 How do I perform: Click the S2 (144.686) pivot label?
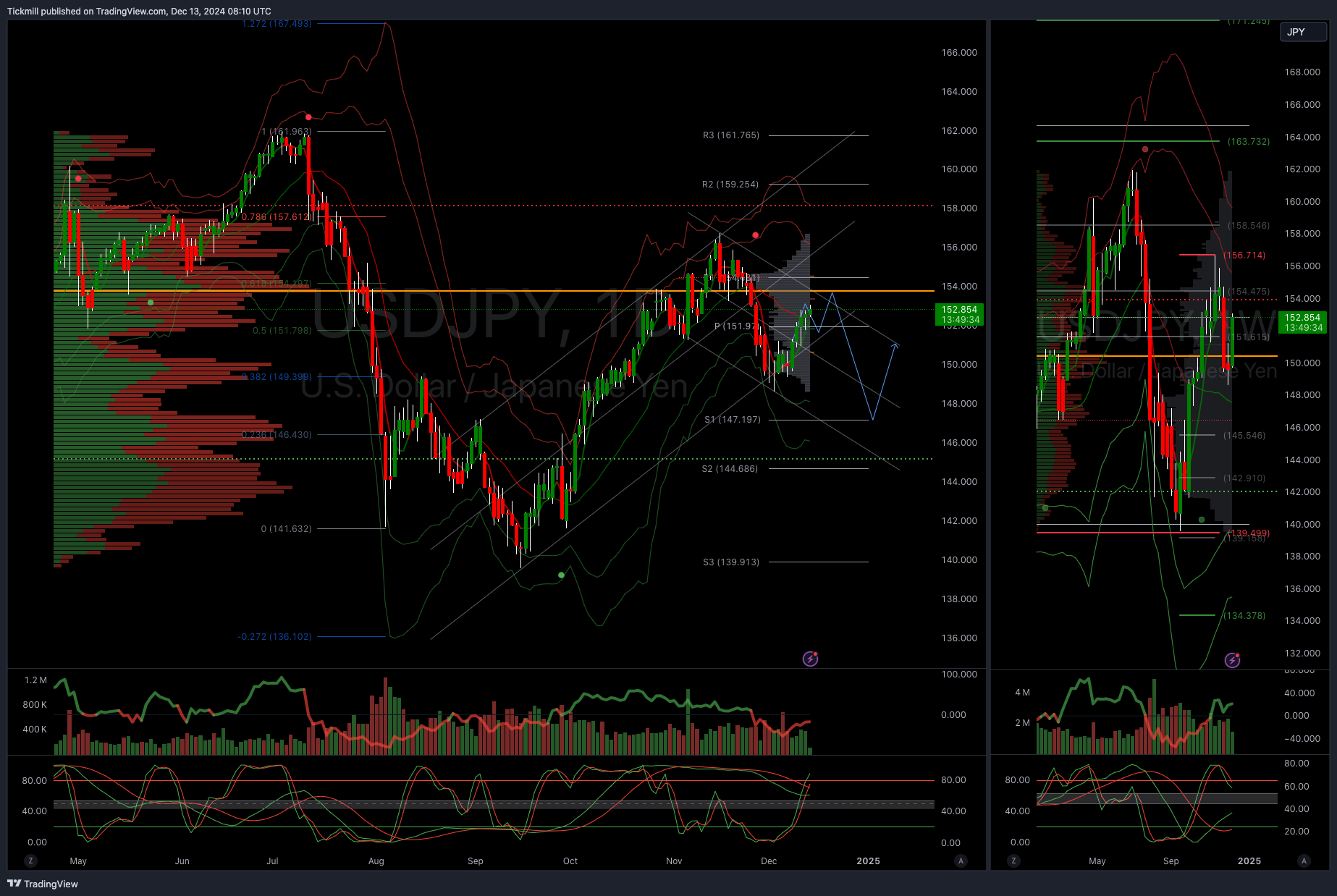point(730,469)
